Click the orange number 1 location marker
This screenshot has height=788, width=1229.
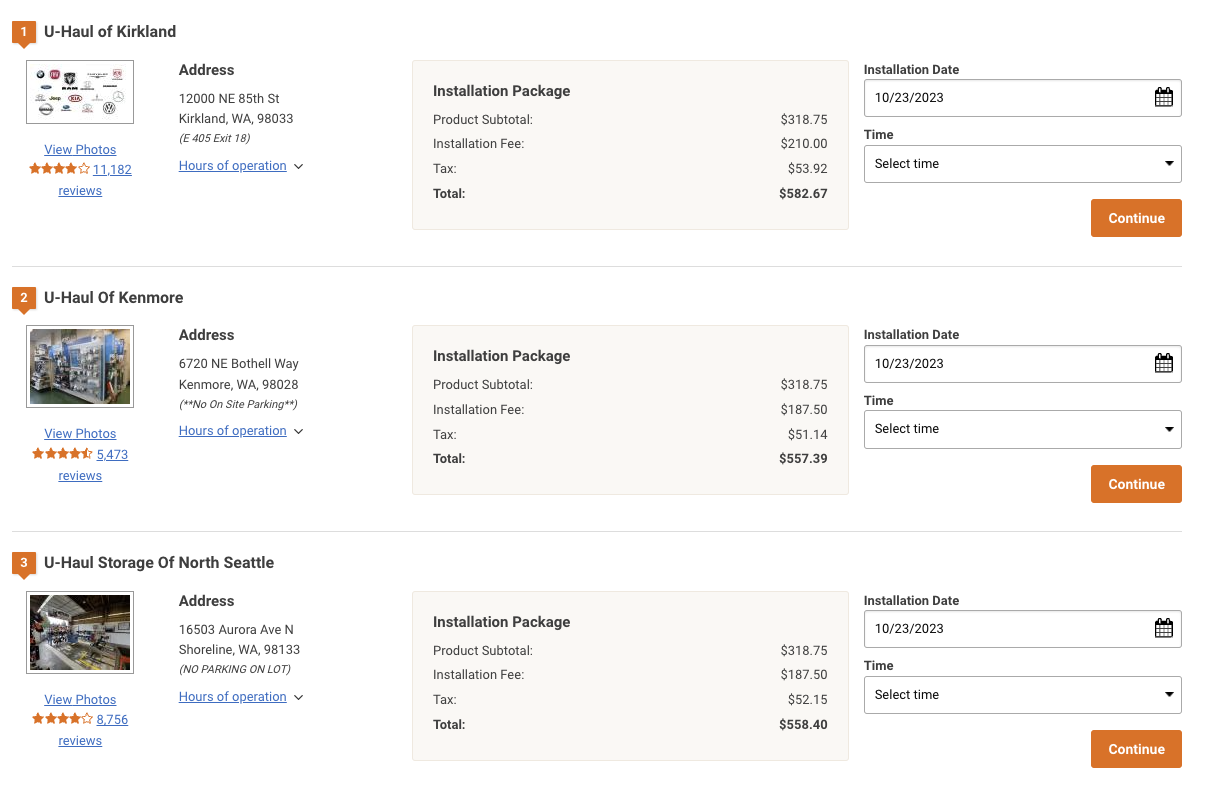click(24, 33)
